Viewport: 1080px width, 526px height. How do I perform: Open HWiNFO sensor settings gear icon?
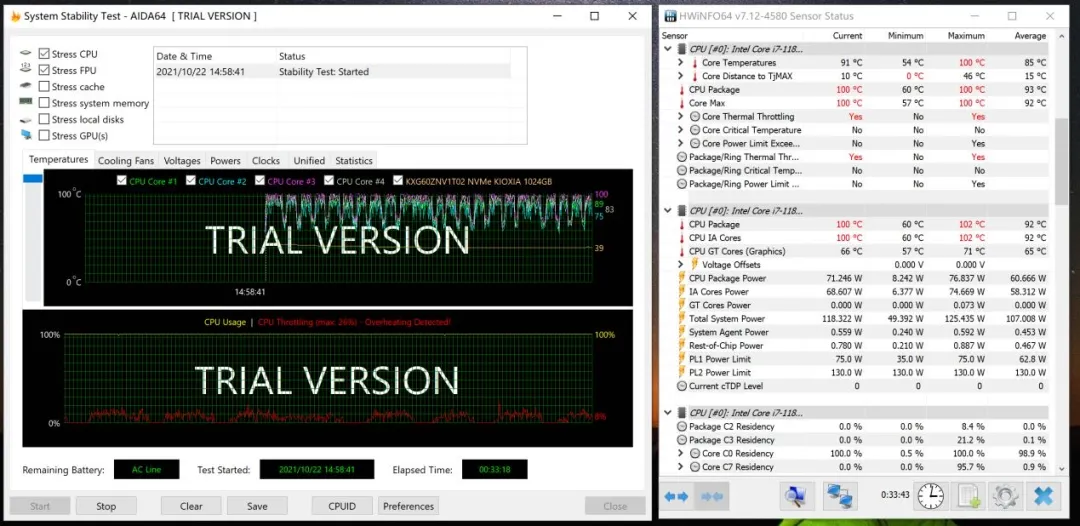click(1006, 496)
